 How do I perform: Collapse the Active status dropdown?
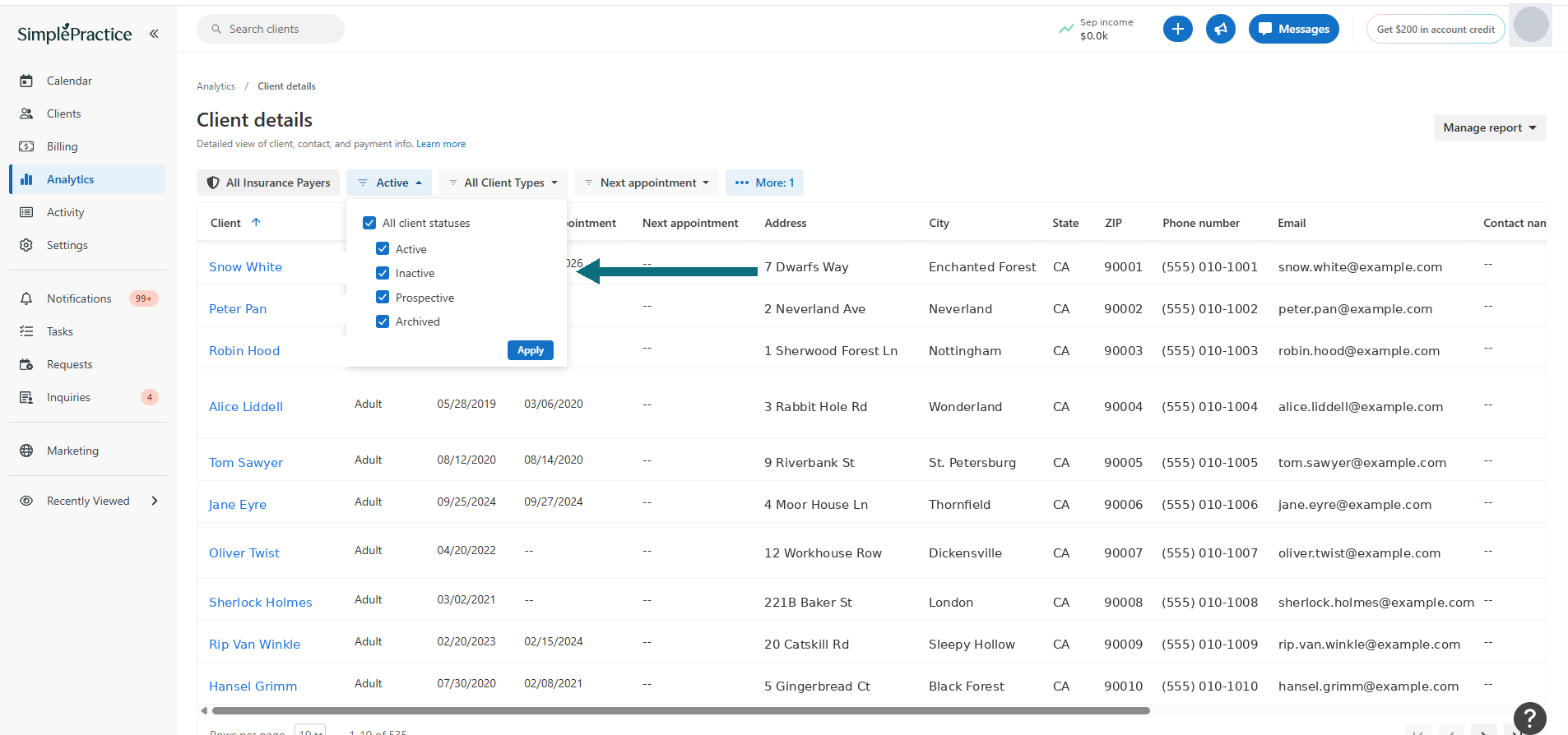click(389, 183)
